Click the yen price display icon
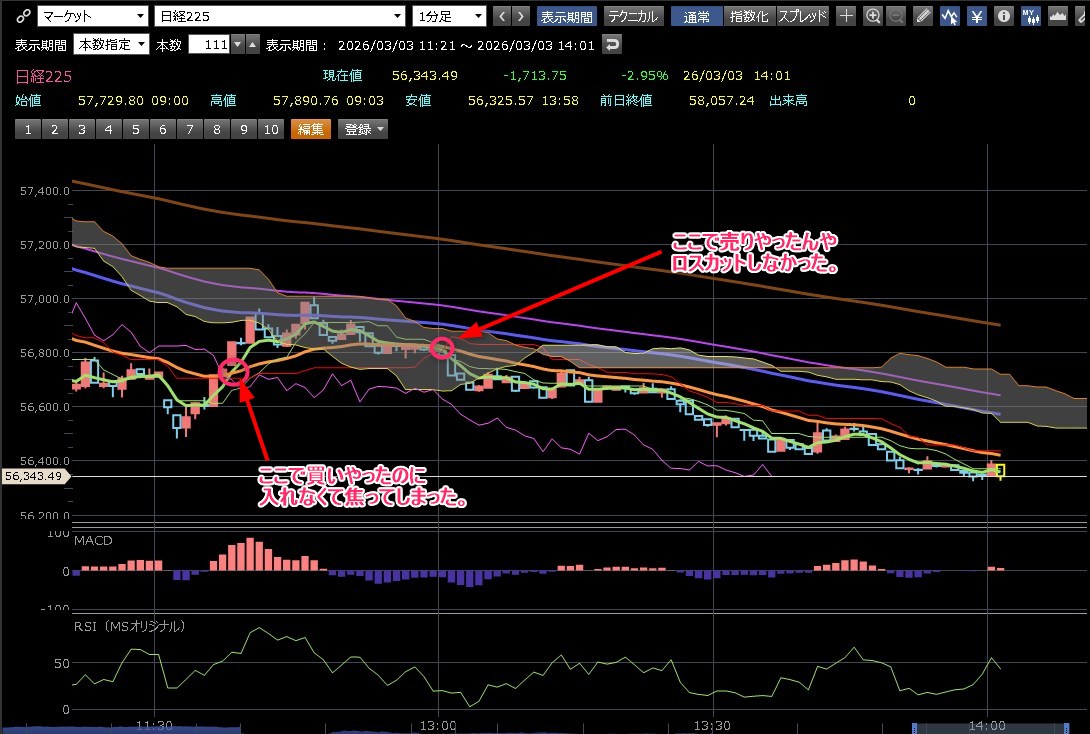 977,16
